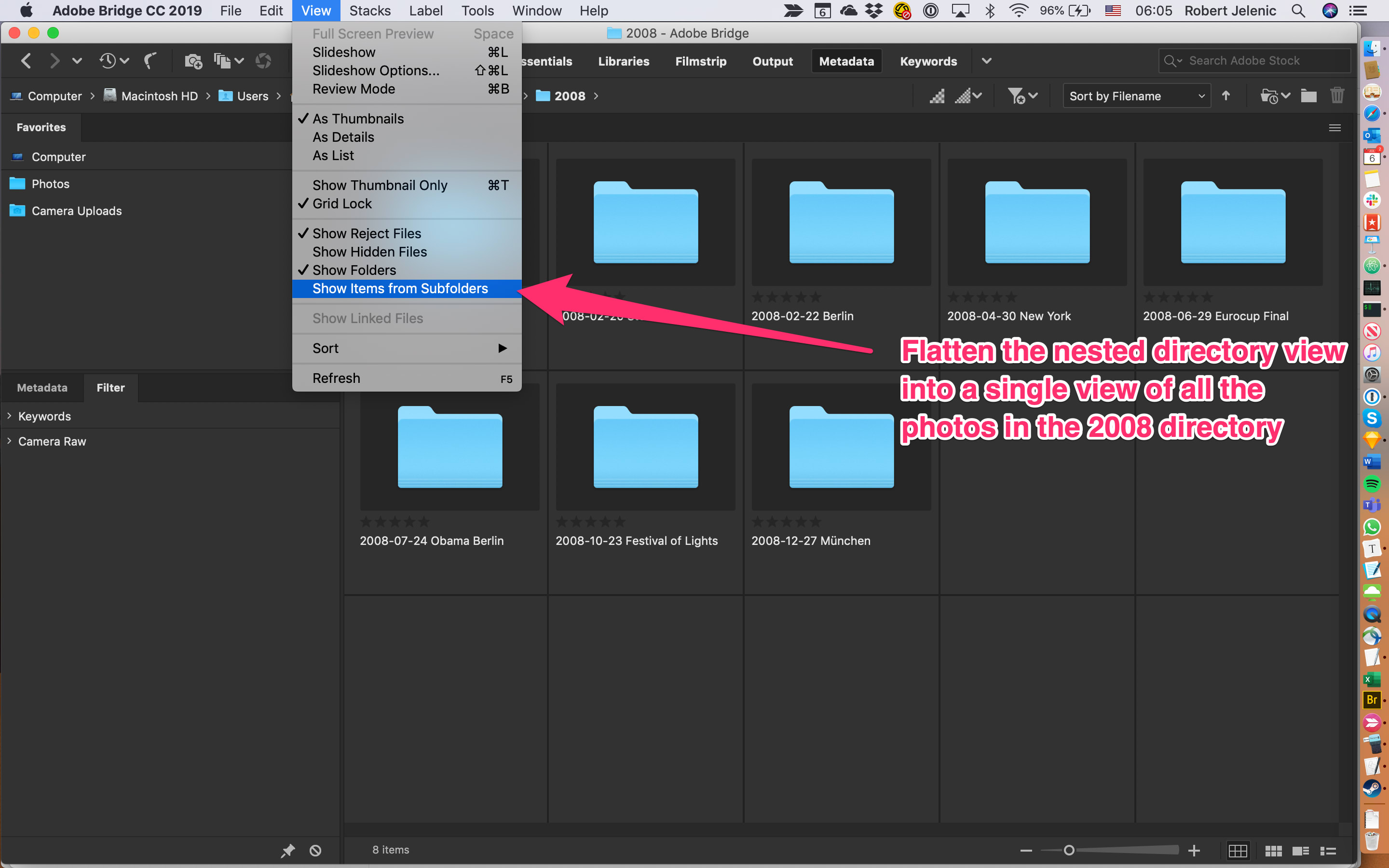1389x868 pixels.
Task: Select As Details in View menu
Action: coord(407,137)
